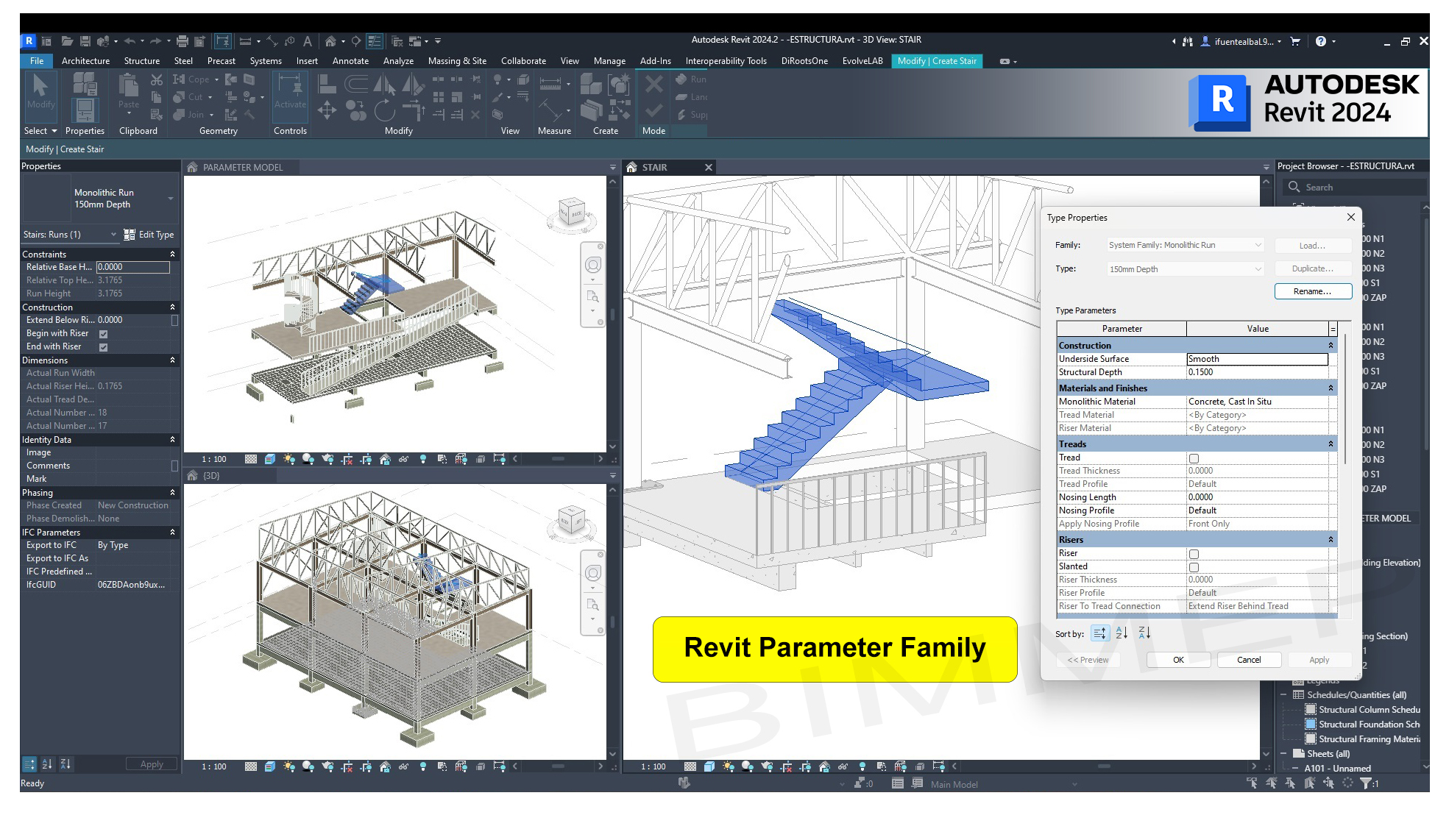This screenshot has height=840, width=1449.
Task: Collapse the Materials and Finishes section
Action: click(x=1331, y=388)
